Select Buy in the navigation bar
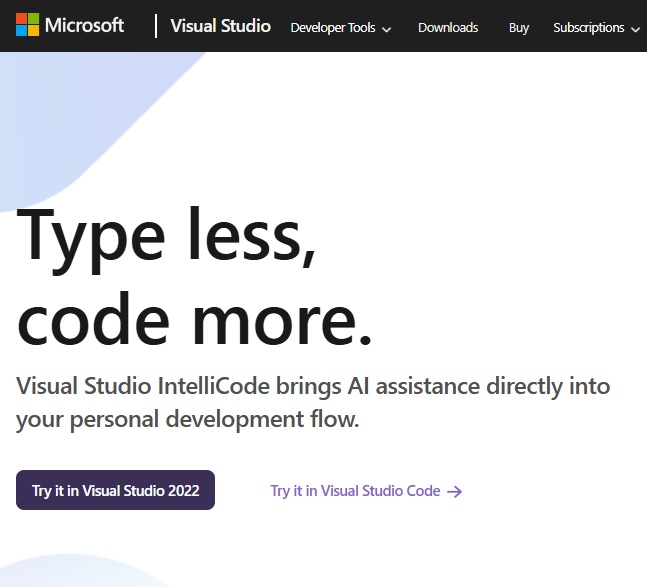Screen dimensions: 647x587 (x=518, y=28)
